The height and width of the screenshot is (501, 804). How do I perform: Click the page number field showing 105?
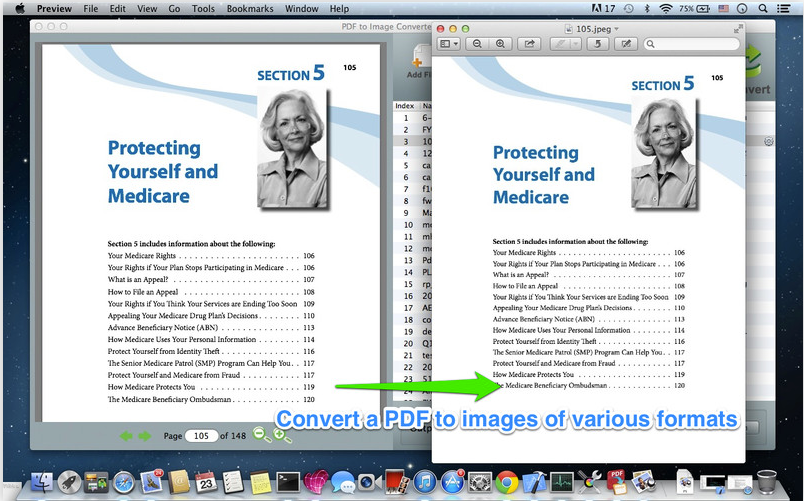(201, 436)
